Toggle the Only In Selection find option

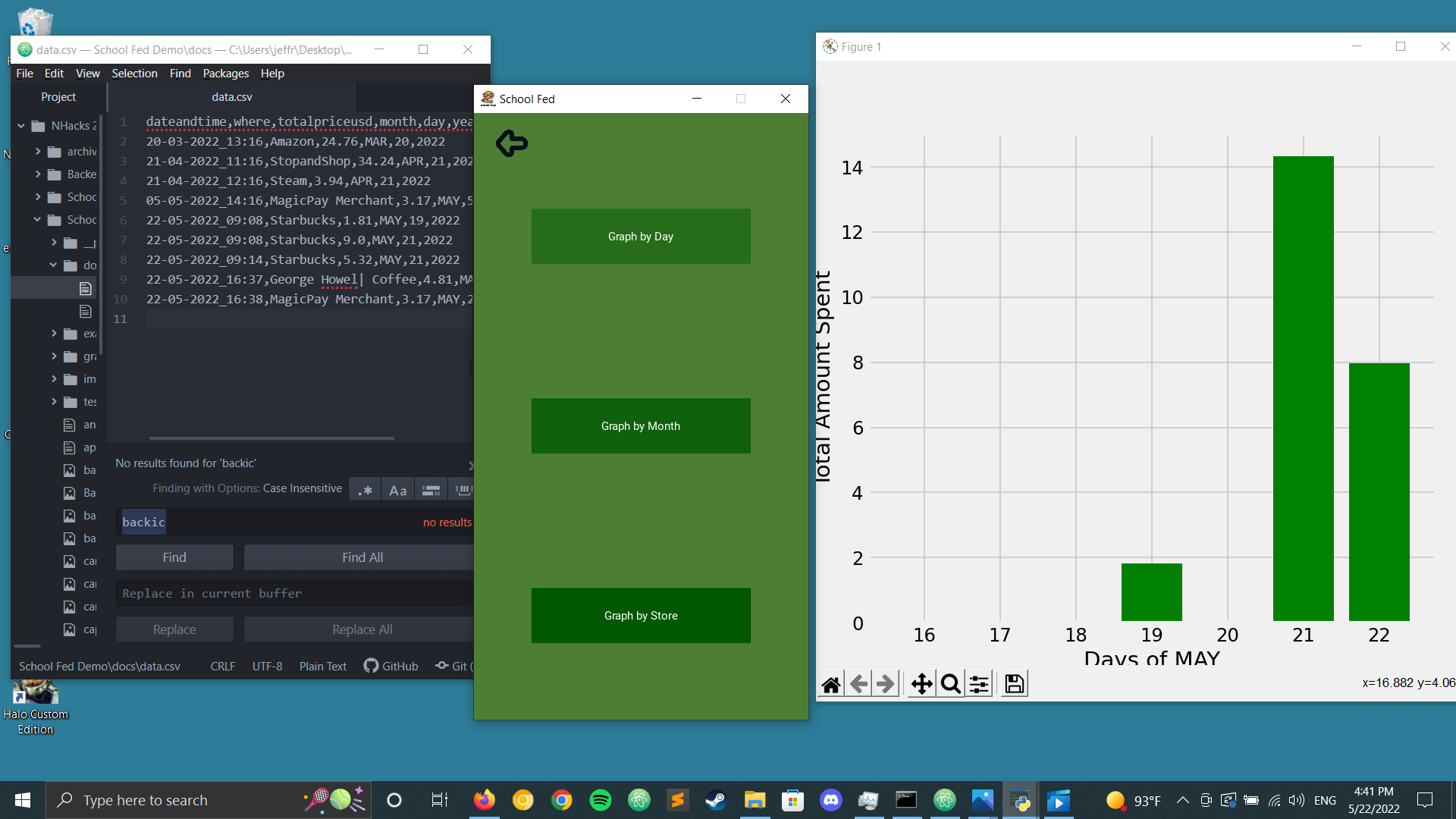click(431, 490)
